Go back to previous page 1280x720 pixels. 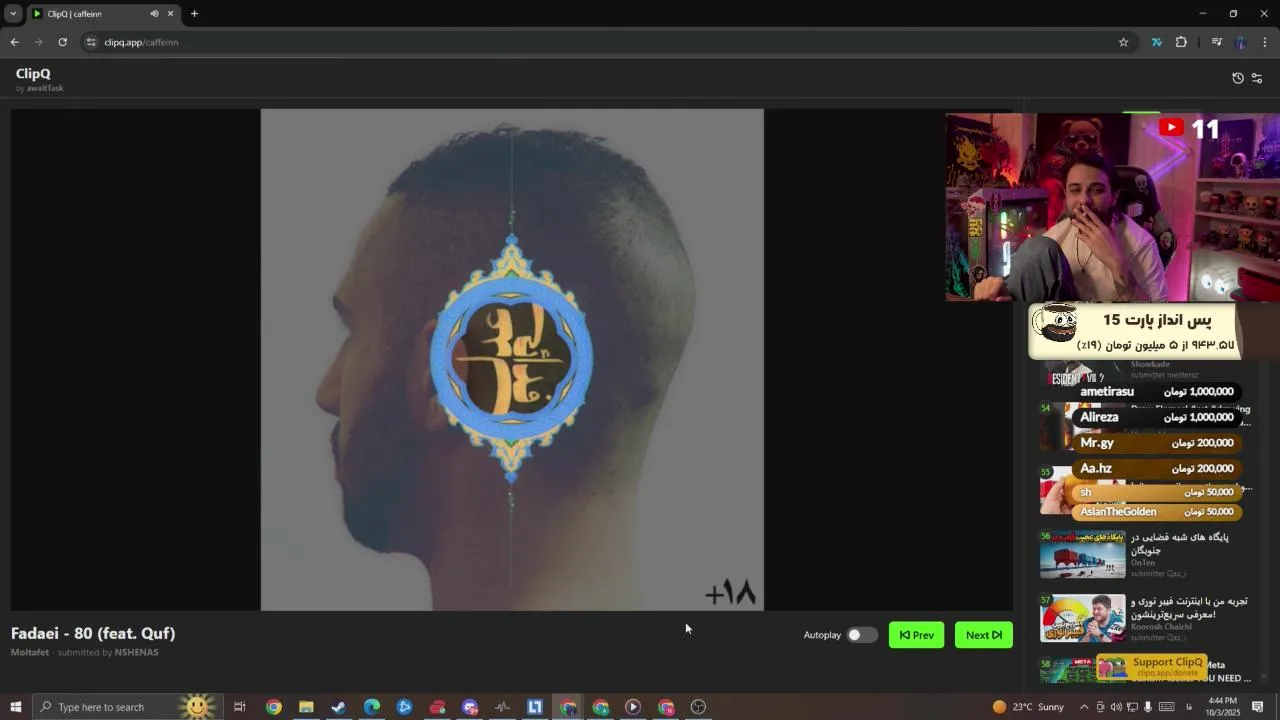(x=14, y=42)
